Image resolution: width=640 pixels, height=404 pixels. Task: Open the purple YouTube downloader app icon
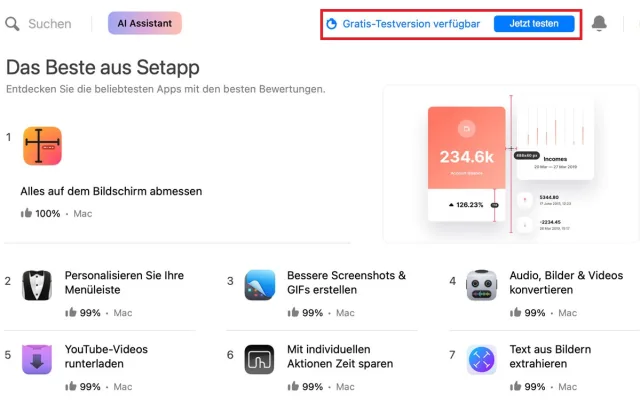(37, 359)
